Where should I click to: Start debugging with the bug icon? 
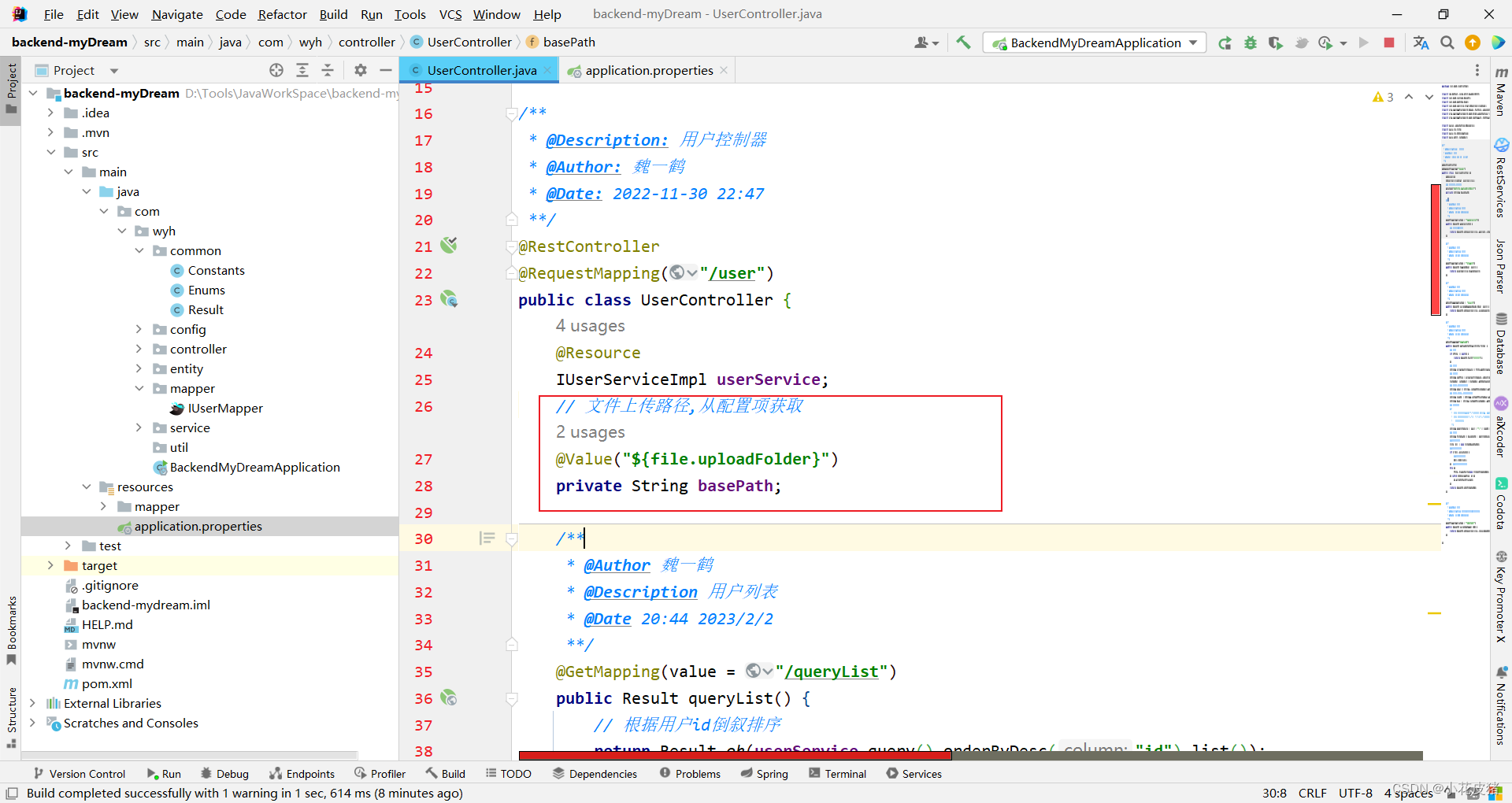pyautogui.click(x=1250, y=43)
